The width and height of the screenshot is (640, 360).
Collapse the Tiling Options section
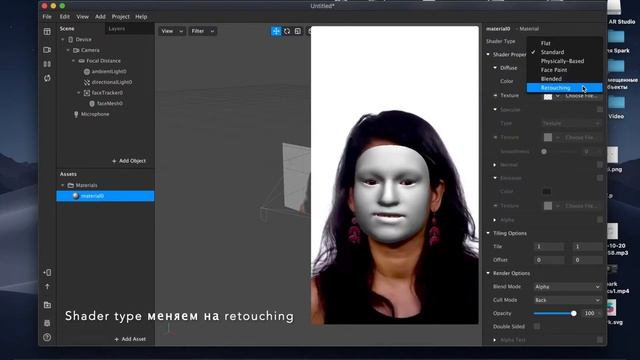(x=488, y=233)
